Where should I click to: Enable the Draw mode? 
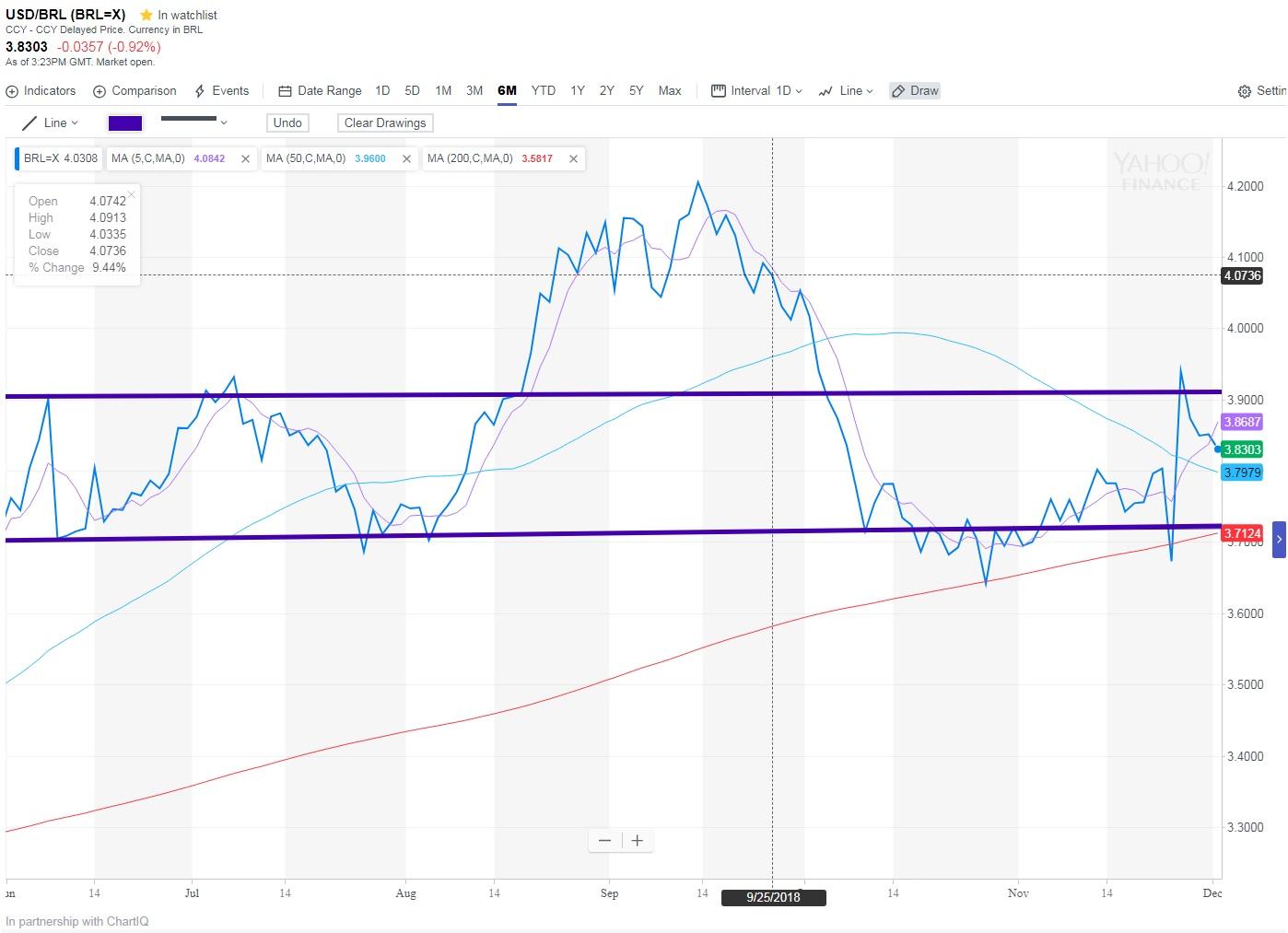point(914,90)
